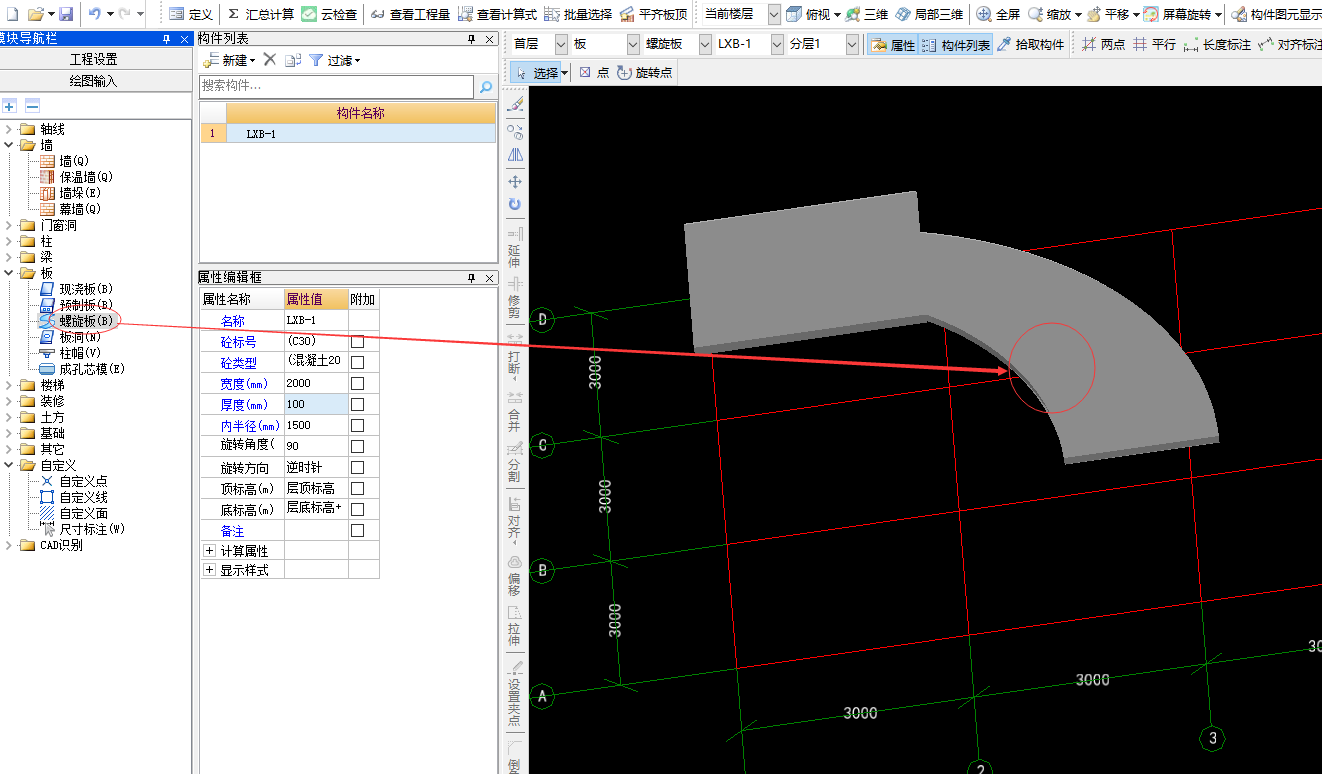
Task: Undo the last action
Action: click(x=95, y=14)
